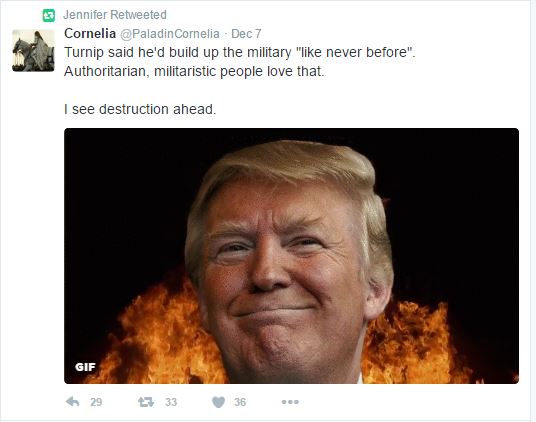Open the @PaladinCornelia handle
The width and height of the screenshot is (536, 422).
[x=170, y=34]
